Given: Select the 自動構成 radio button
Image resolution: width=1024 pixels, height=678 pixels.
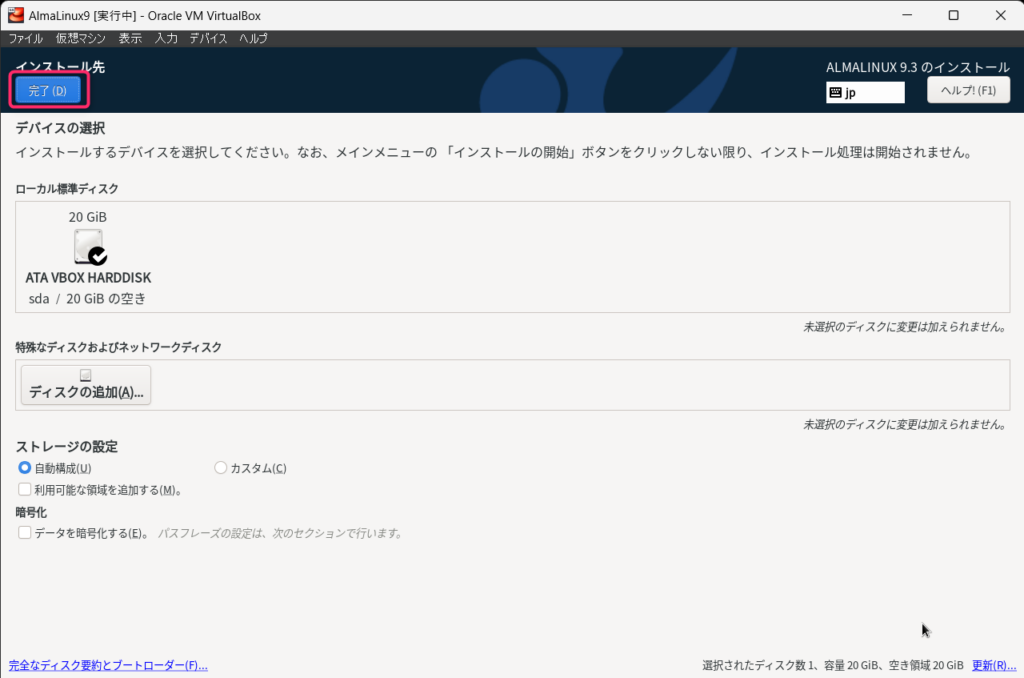Looking at the screenshot, I should click(x=25, y=468).
